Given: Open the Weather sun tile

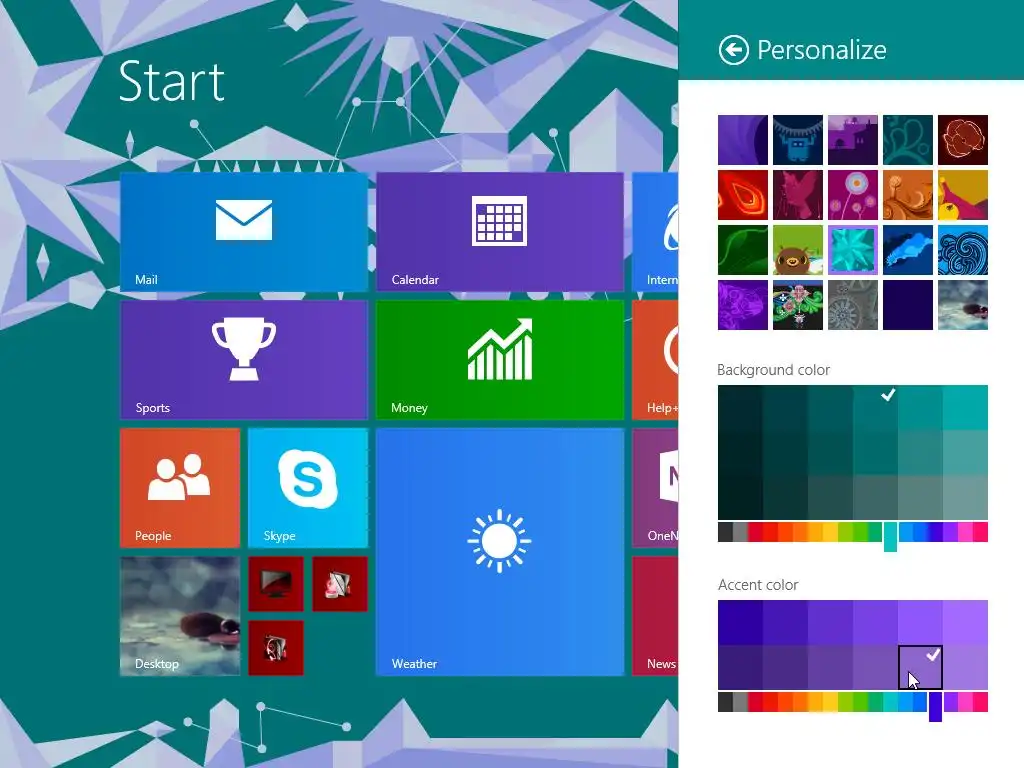Looking at the screenshot, I should [500, 552].
